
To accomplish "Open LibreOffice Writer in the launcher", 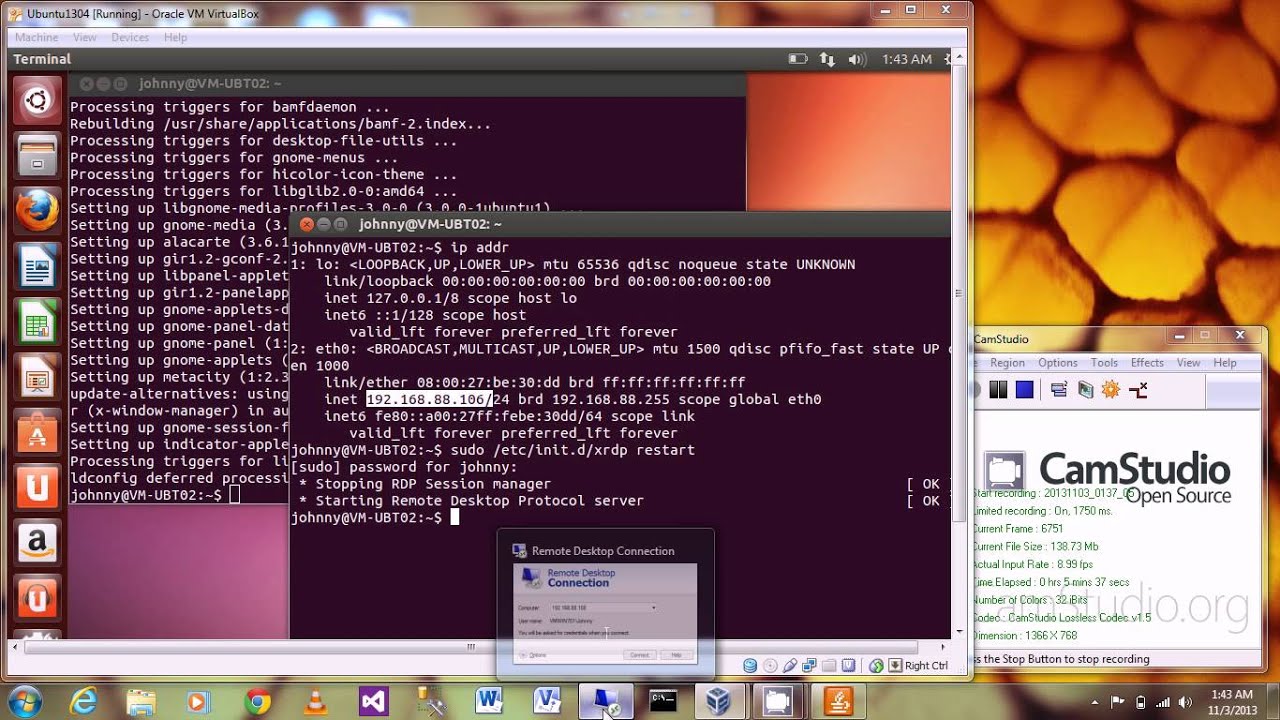I will [38, 268].
